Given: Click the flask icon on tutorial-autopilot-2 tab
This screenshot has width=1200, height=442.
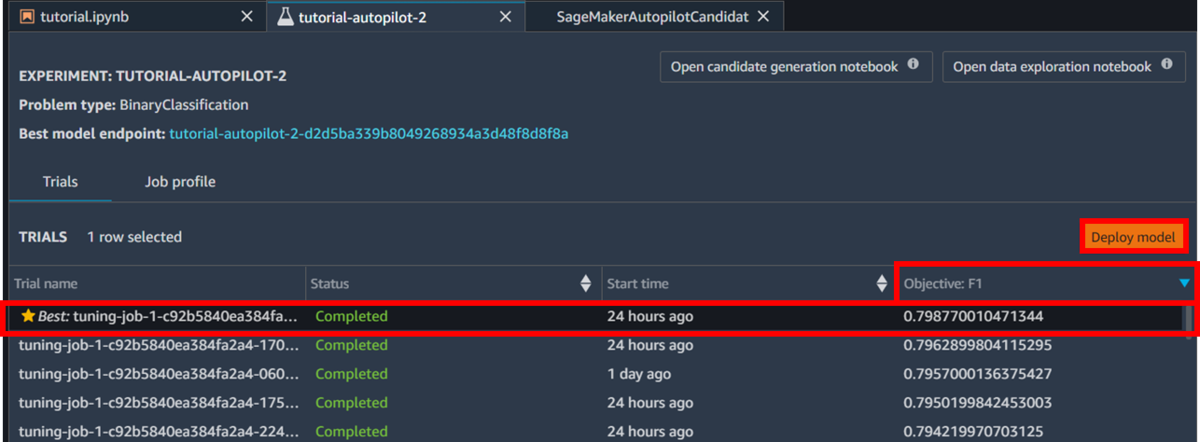Looking at the screenshot, I should click(x=284, y=17).
